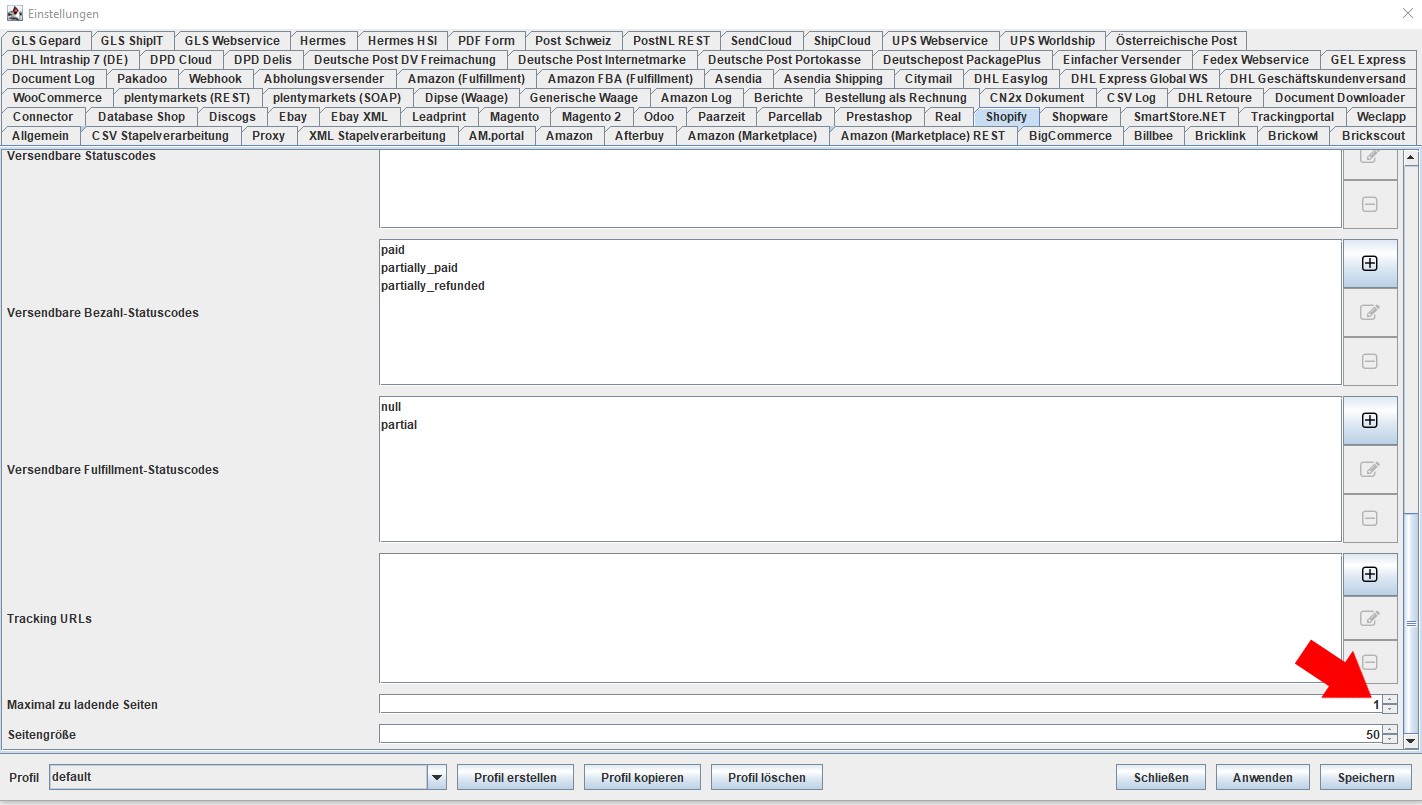The image size is (1422, 805).
Task: Focus the Maximal zu ladende Seiten field
Action: tap(881, 704)
